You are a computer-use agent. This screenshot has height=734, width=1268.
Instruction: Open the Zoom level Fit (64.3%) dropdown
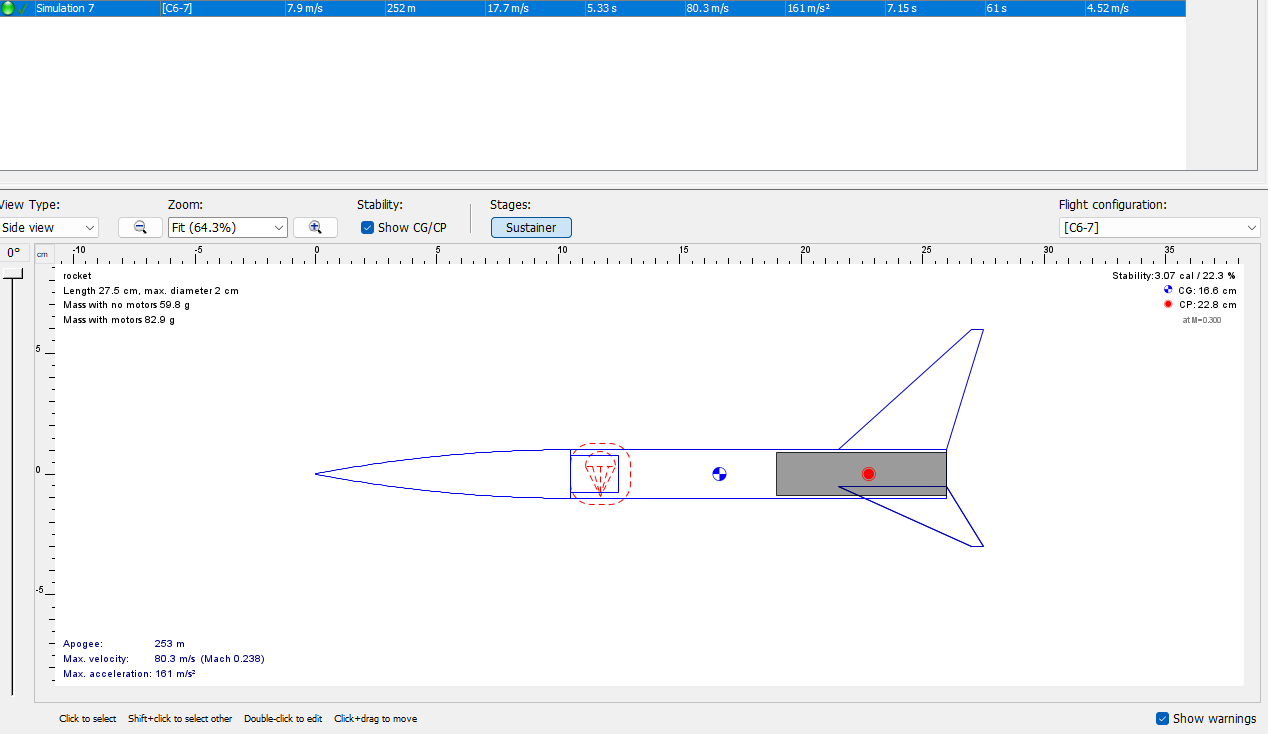click(x=228, y=227)
